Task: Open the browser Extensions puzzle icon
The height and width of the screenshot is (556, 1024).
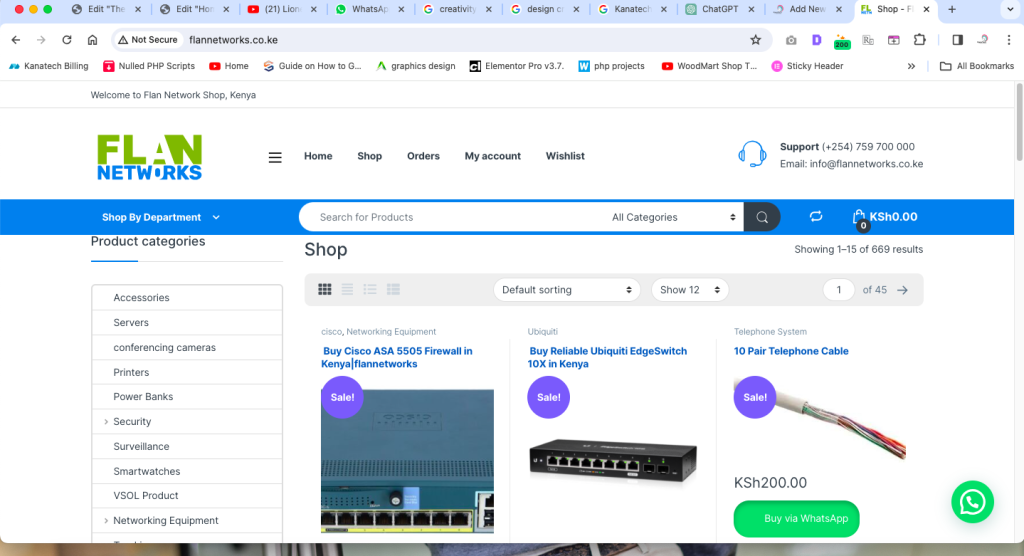Action: tap(920, 40)
